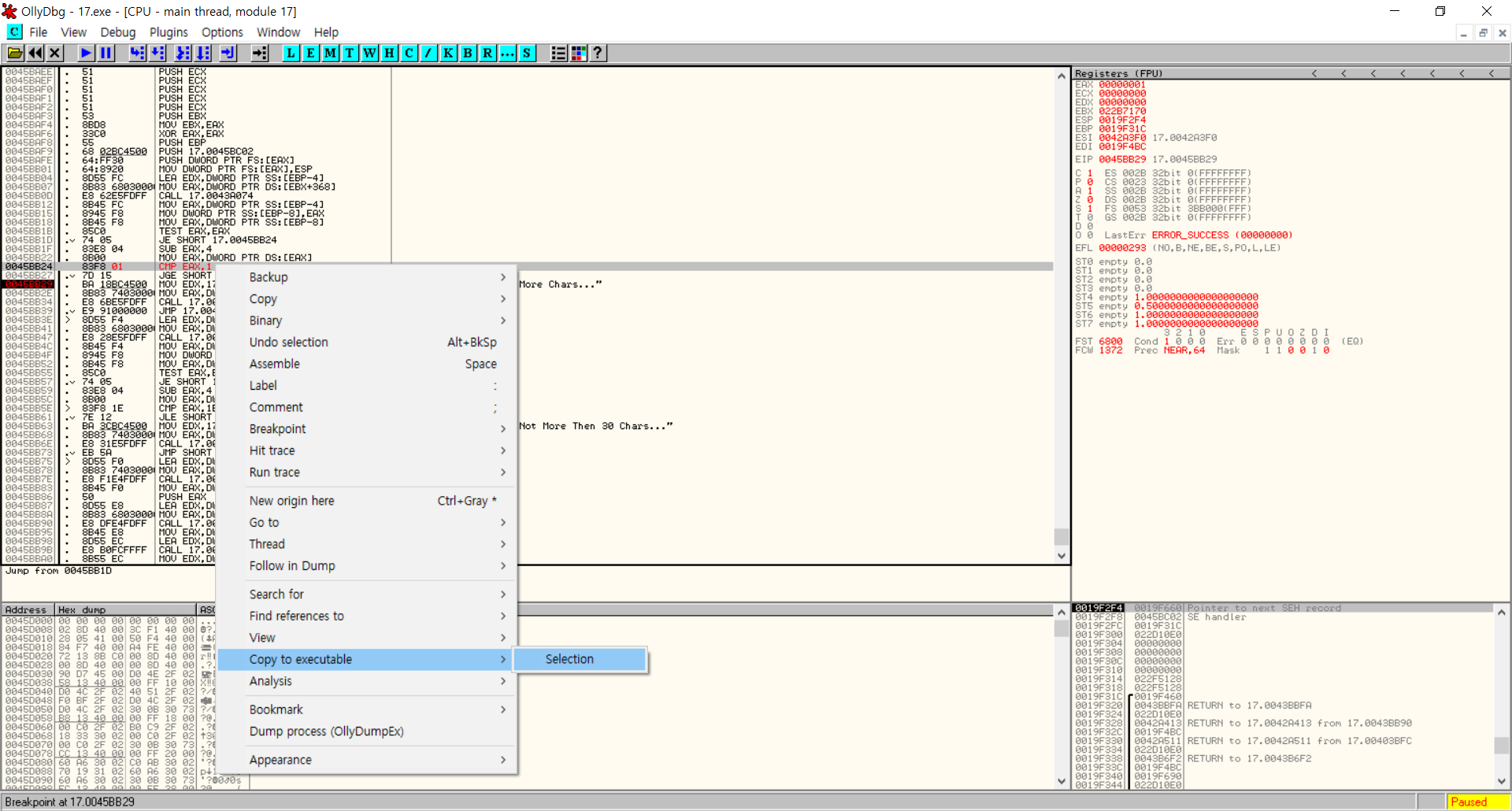Open the File menu

coord(39,32)
